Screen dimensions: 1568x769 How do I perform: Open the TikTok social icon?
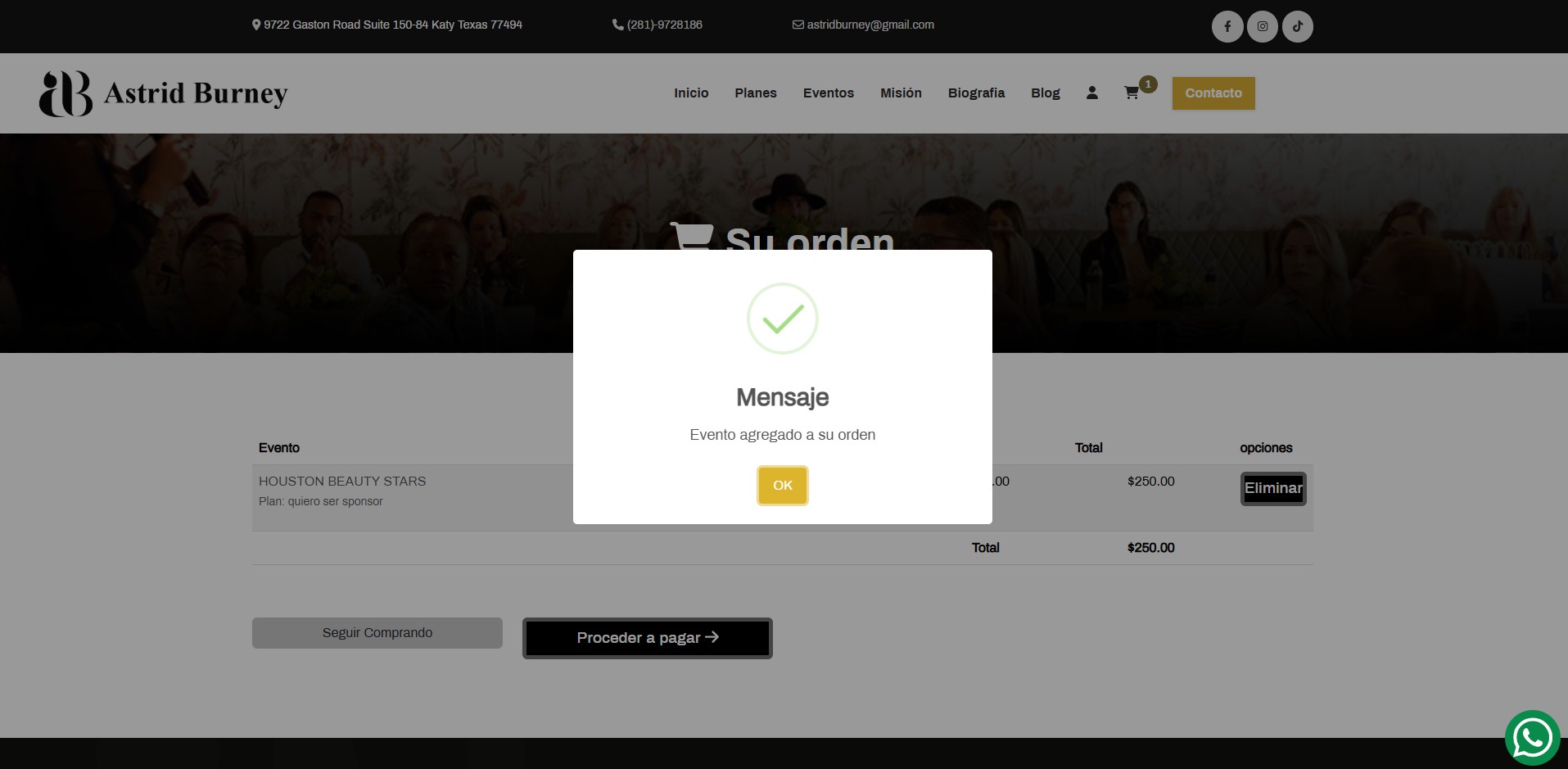coord(1297,26)
